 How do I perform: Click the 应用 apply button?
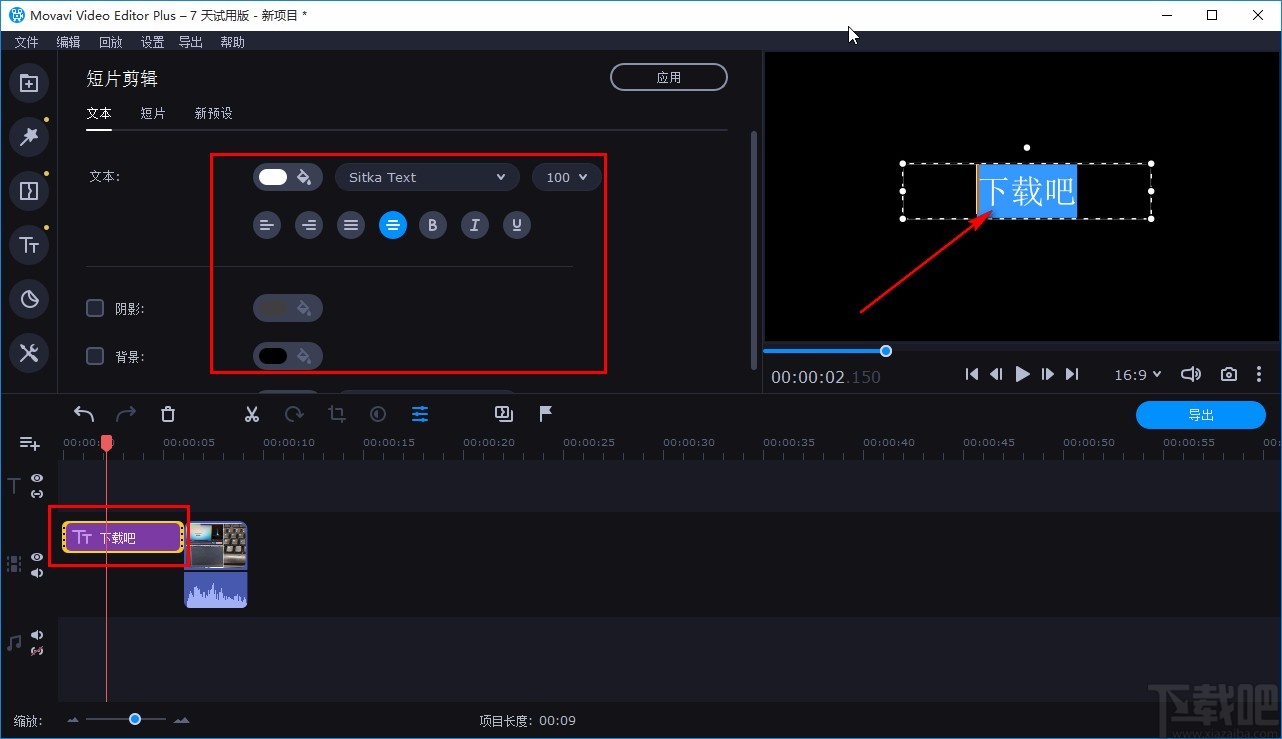click(669, 77)
